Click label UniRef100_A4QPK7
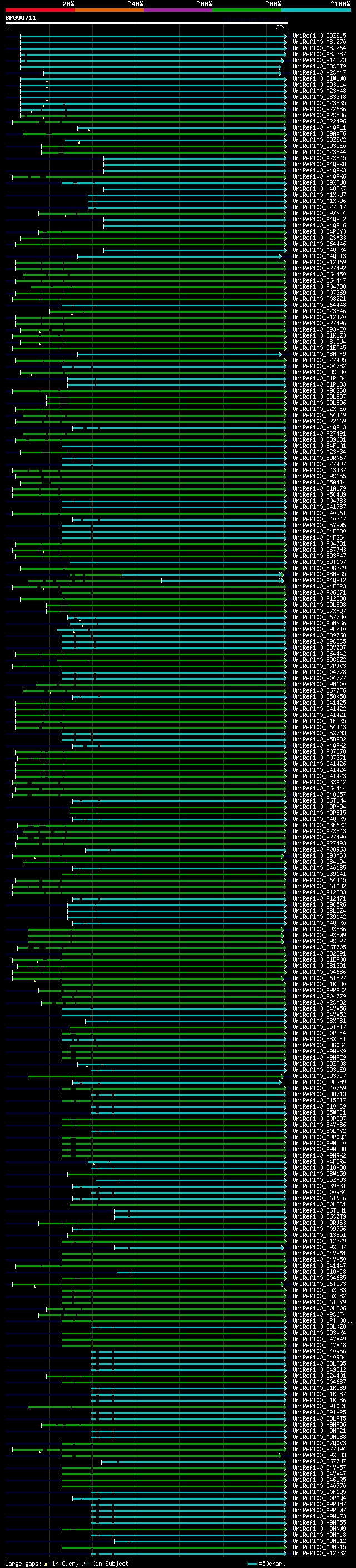The height and width of the screenshot is (1568, 356). 319,189
